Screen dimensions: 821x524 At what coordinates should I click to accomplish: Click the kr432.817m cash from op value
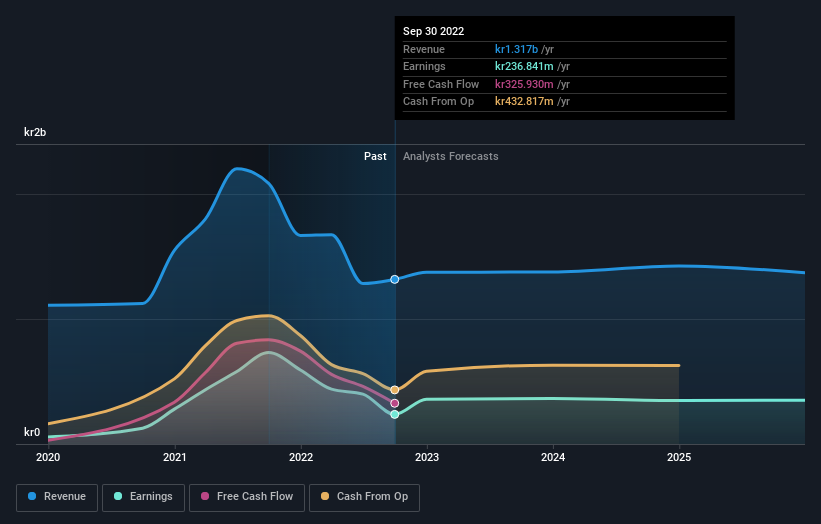point(525,102)
